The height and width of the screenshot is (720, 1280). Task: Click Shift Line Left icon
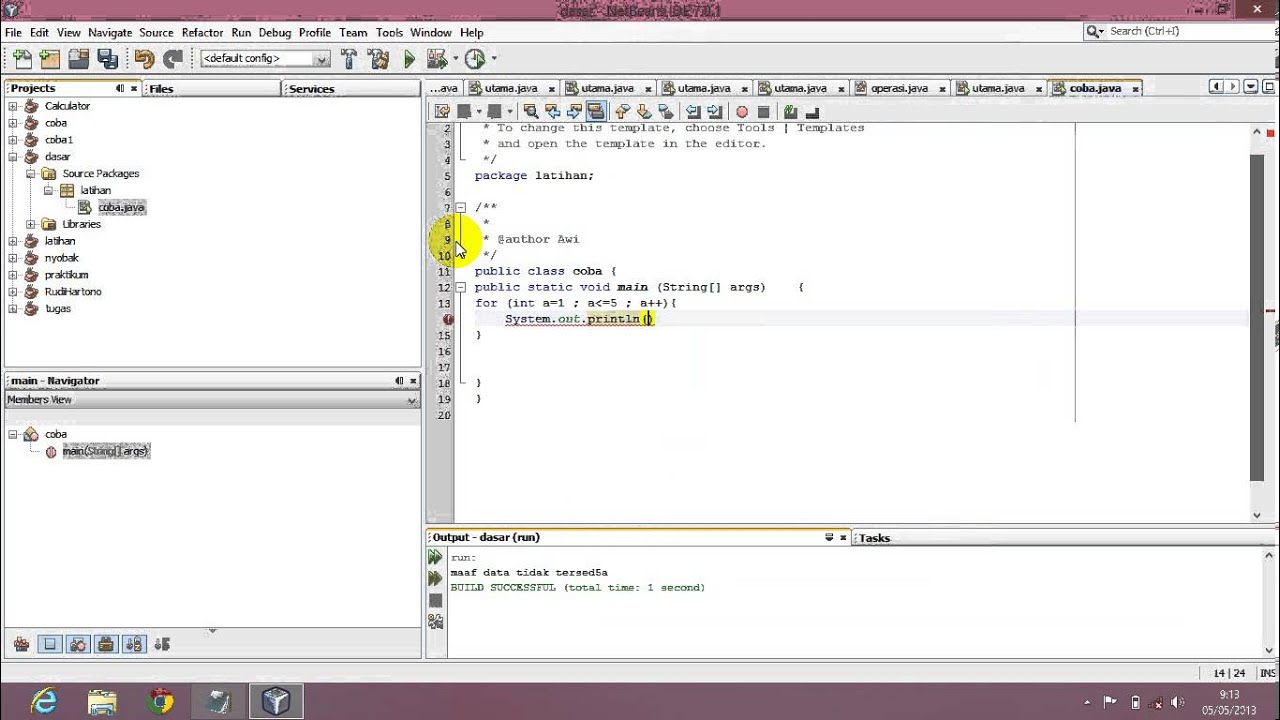point(693,112)
